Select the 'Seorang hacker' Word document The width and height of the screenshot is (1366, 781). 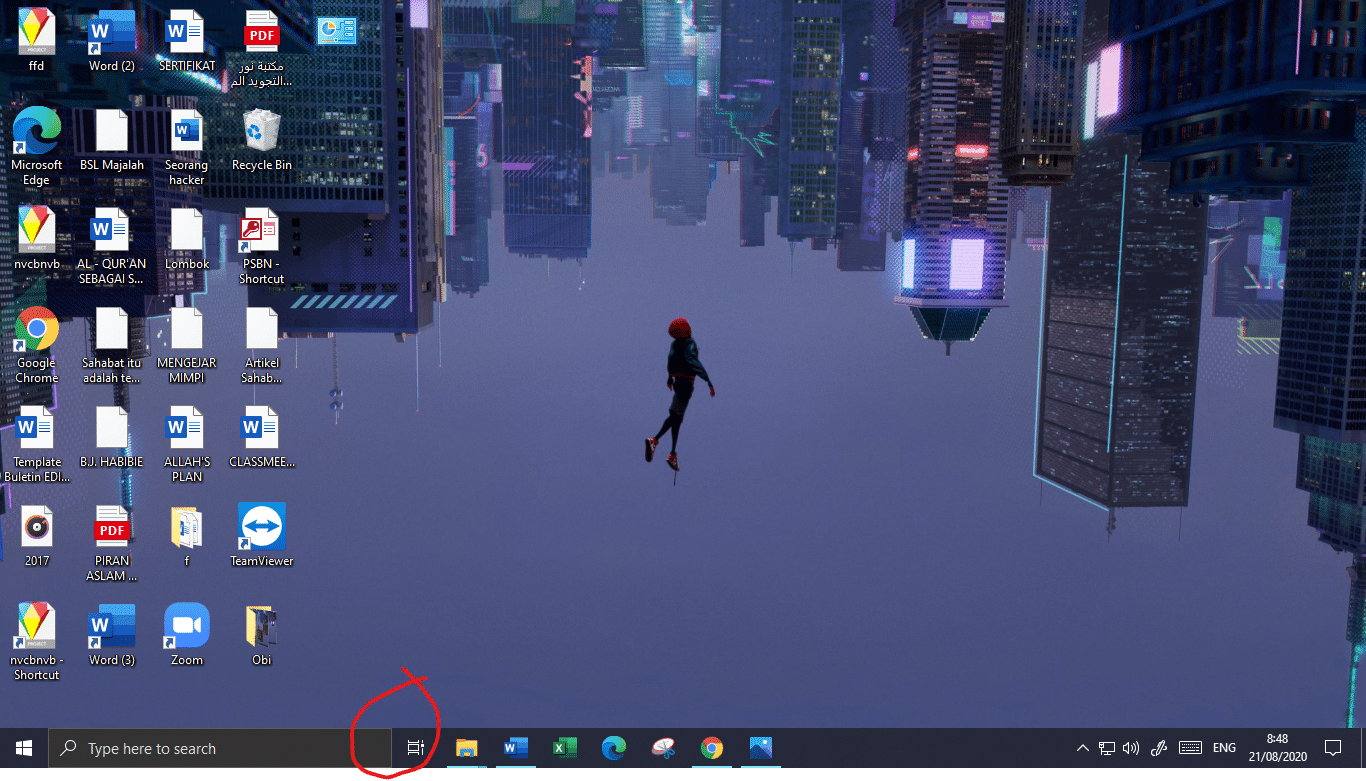click(x=187, y=147)
